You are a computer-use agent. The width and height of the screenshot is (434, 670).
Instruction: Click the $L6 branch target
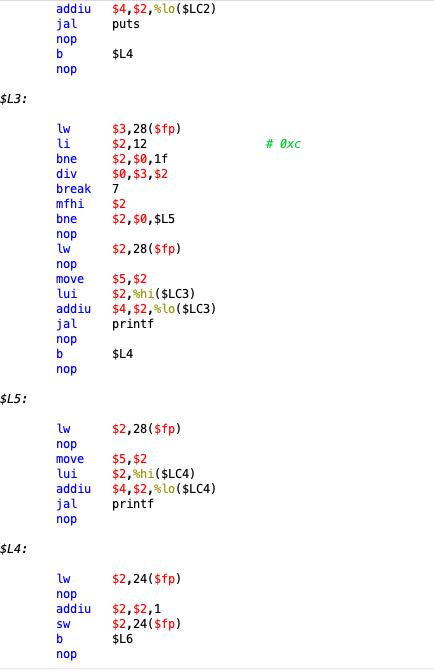point(123,639)
